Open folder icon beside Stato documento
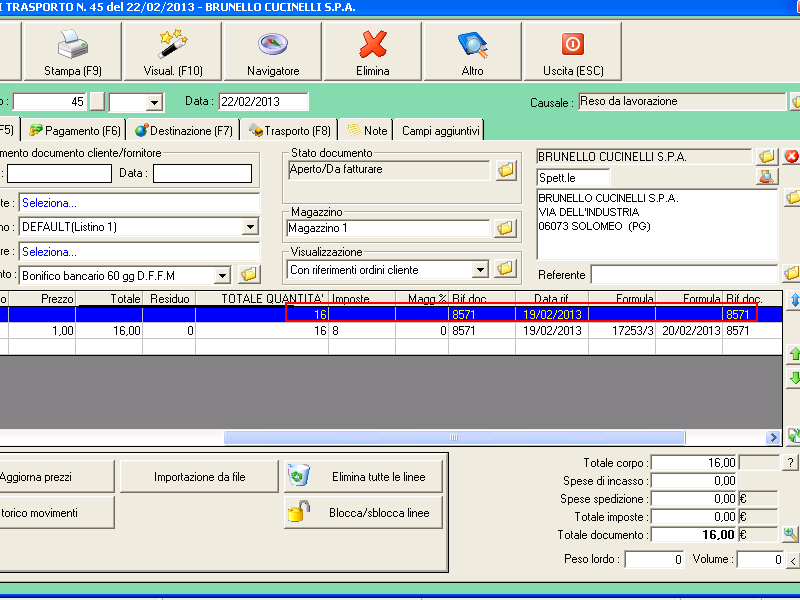The image size is (800, 600). pyautogui.click(x=506, y=170)
